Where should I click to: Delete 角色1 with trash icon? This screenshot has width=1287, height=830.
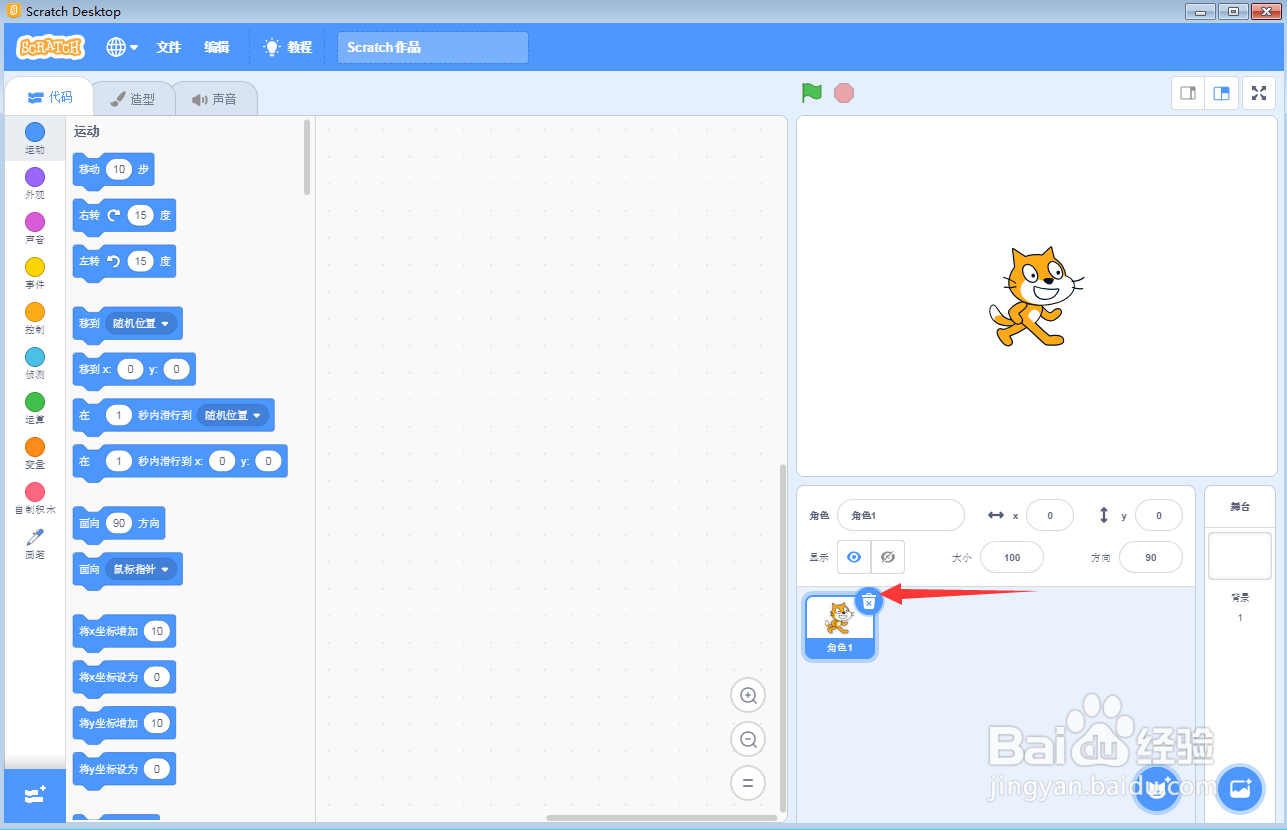[x=869, y=601]
